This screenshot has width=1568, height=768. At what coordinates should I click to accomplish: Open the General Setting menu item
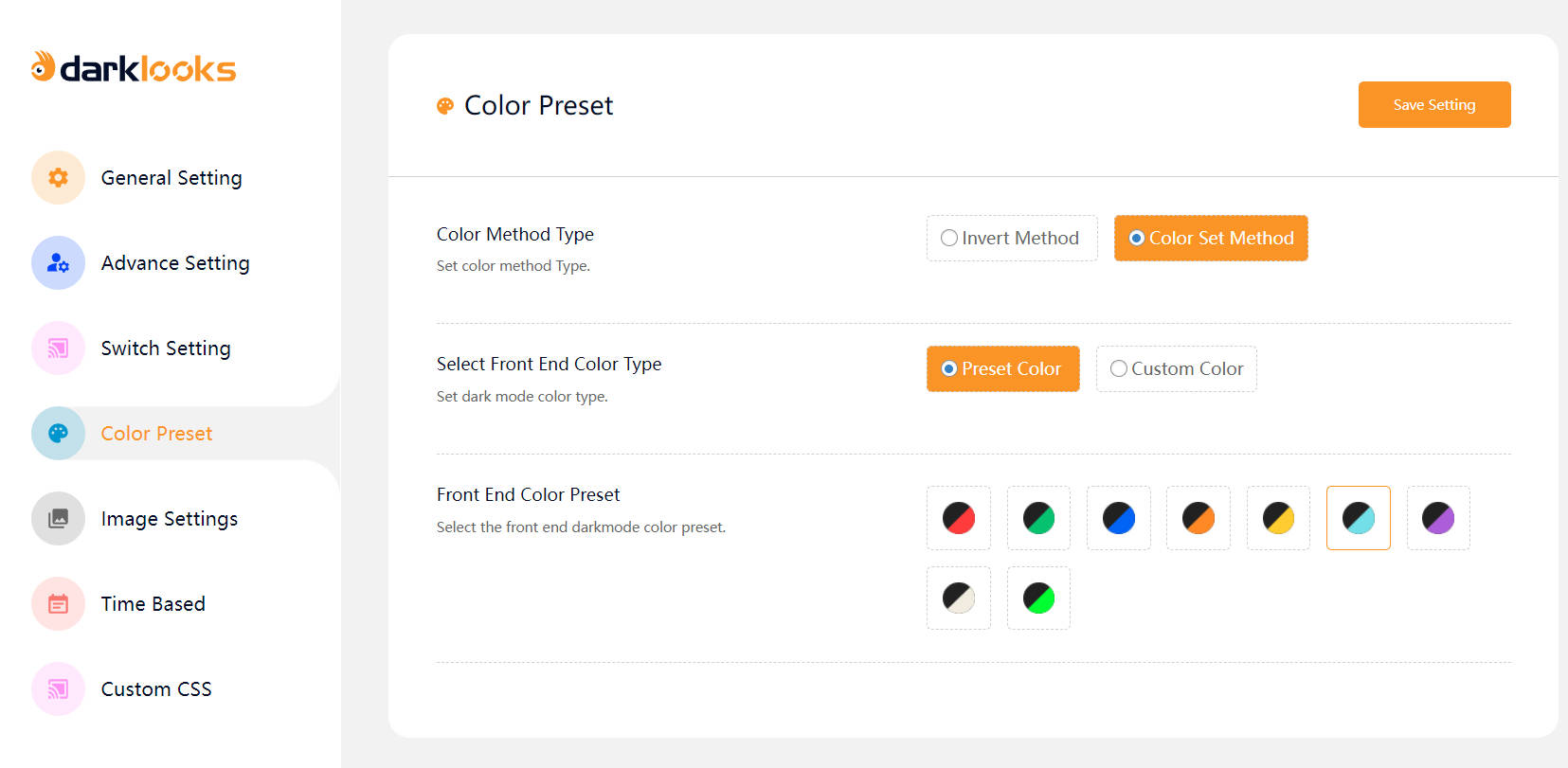(x=171, y=178)
